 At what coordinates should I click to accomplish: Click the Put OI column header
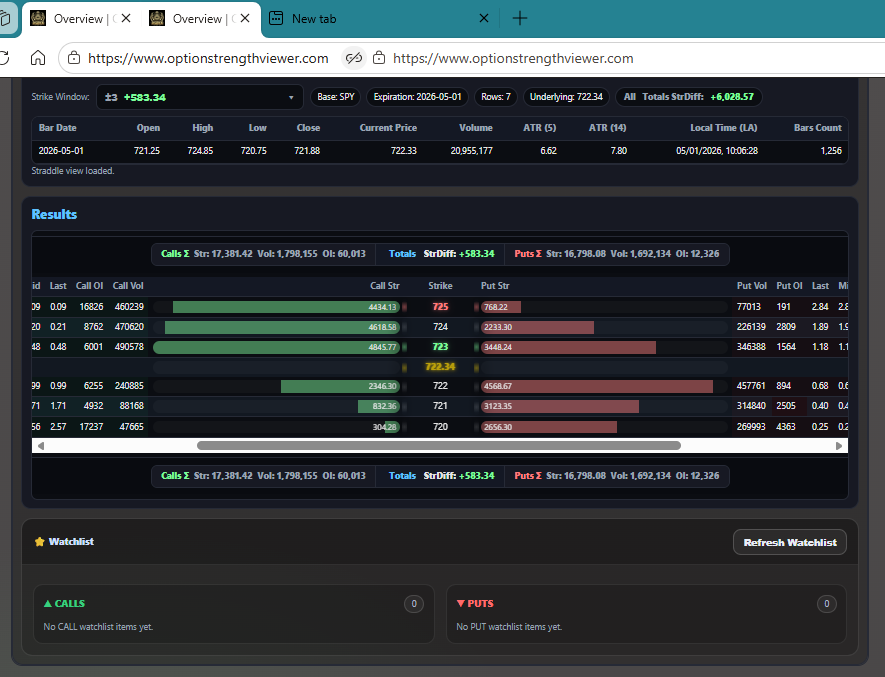pyautogui.click(x=789, y=286)
